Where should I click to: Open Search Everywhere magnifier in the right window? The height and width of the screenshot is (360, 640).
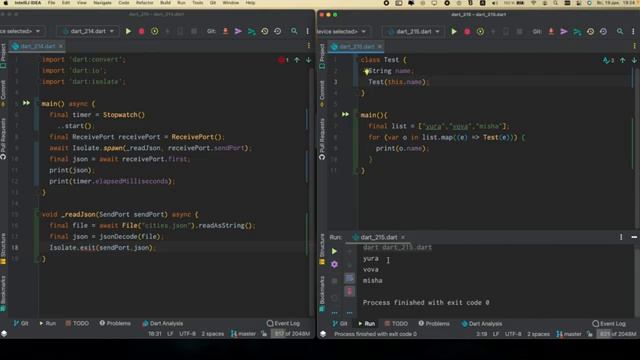tap(620, 31)
